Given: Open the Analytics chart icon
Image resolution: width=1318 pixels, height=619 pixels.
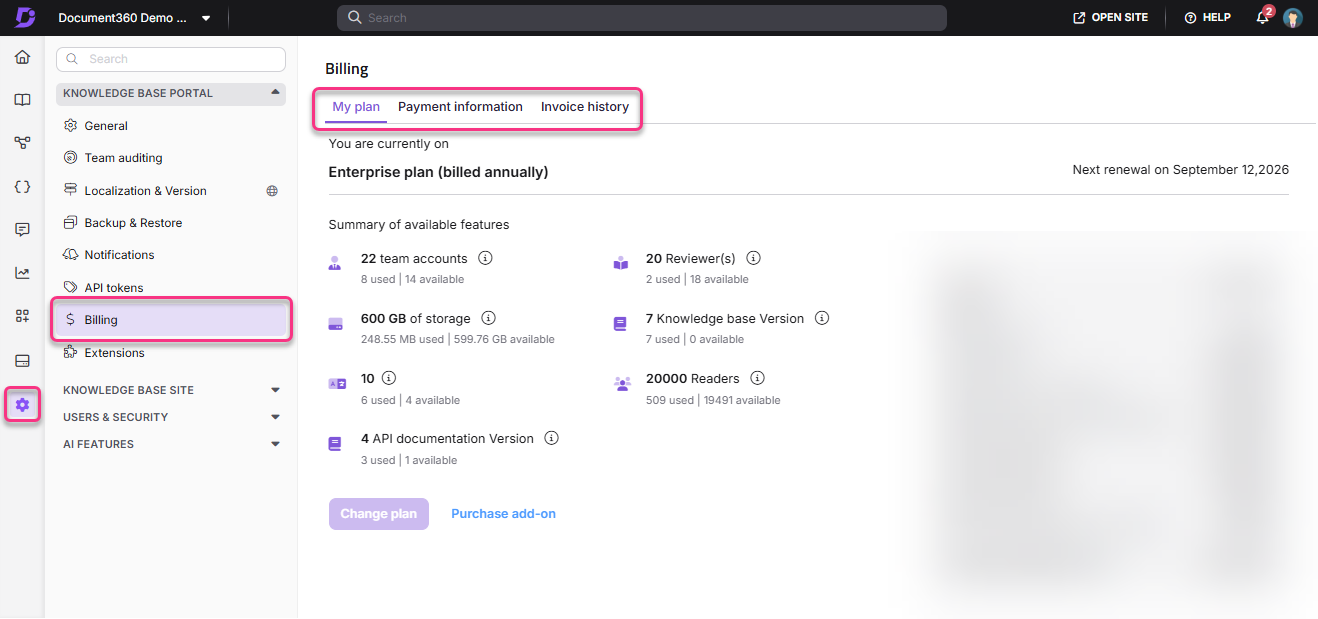Looking at the screenshot, I should coord(22,273).
